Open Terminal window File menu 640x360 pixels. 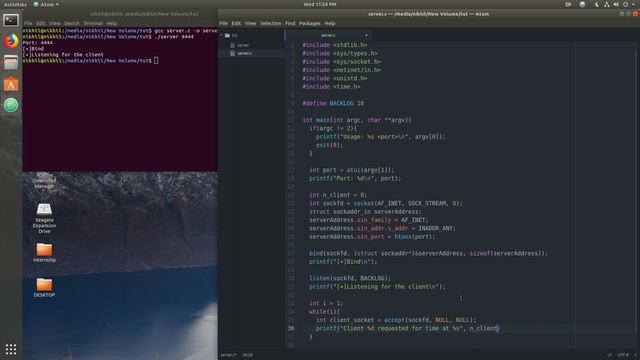(28, 24)
